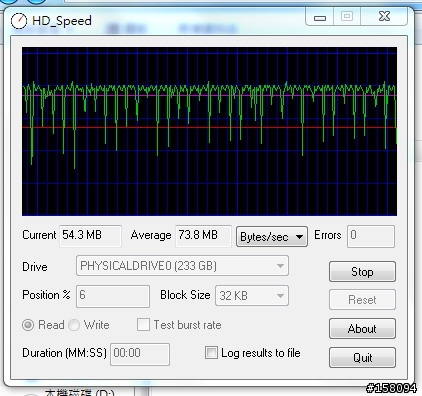Viewport: 422px width, 396px height.
Task: Click the Errors count field
Action: point(371,236)
